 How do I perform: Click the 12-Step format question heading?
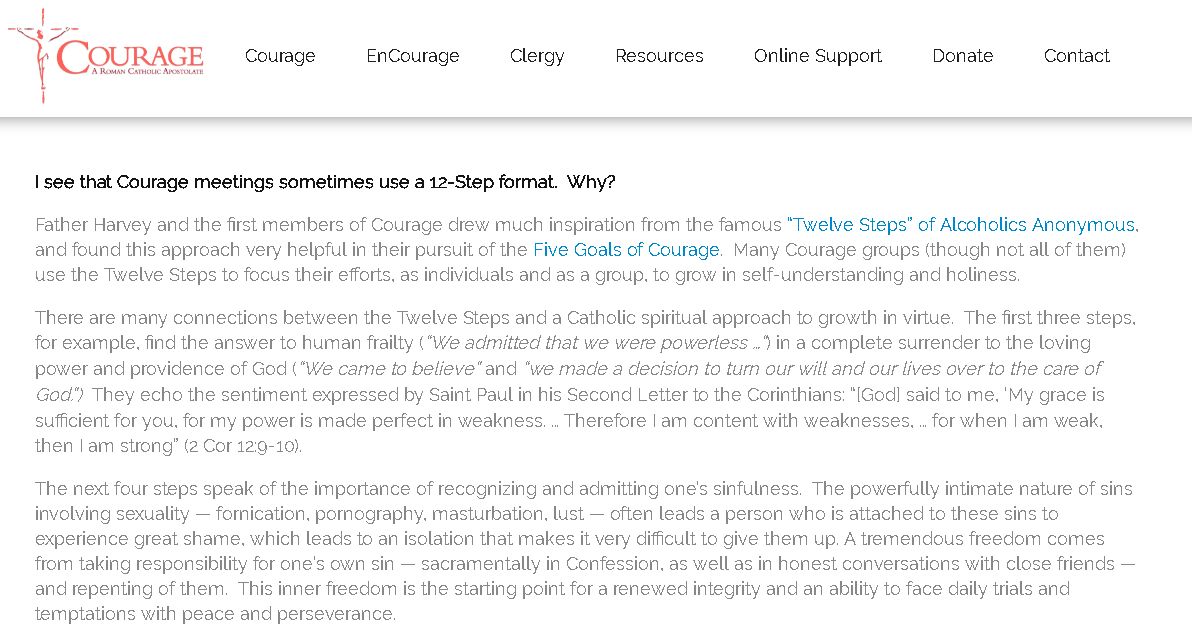325,182
